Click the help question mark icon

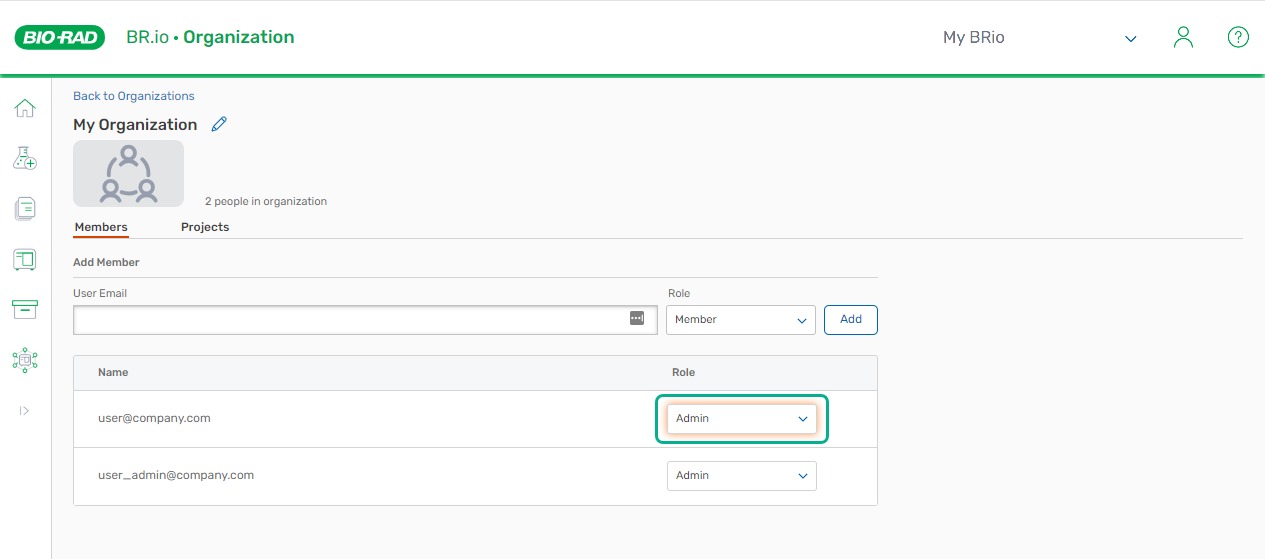pos(1237,38)
